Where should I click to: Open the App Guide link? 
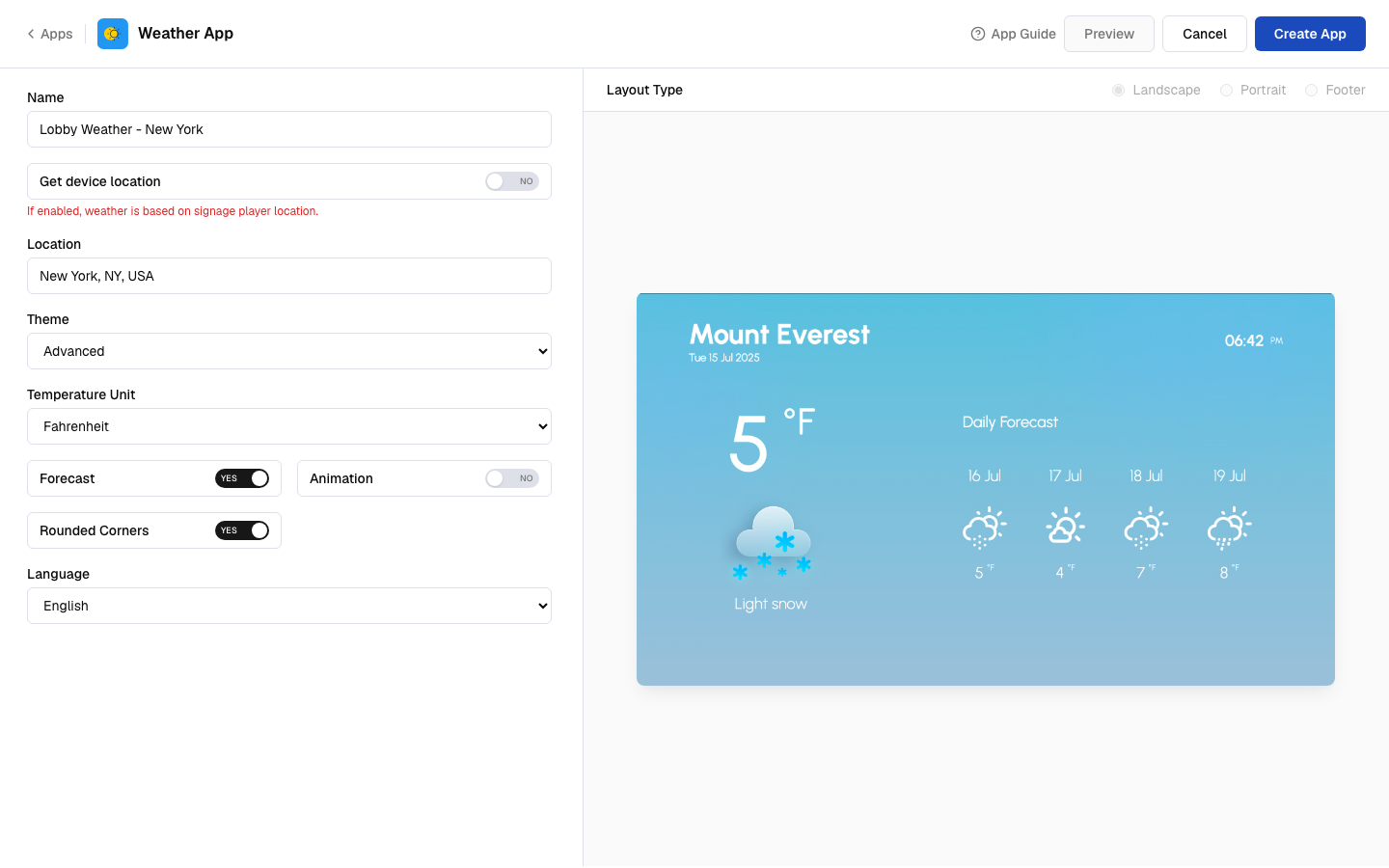click(1013, 34)
